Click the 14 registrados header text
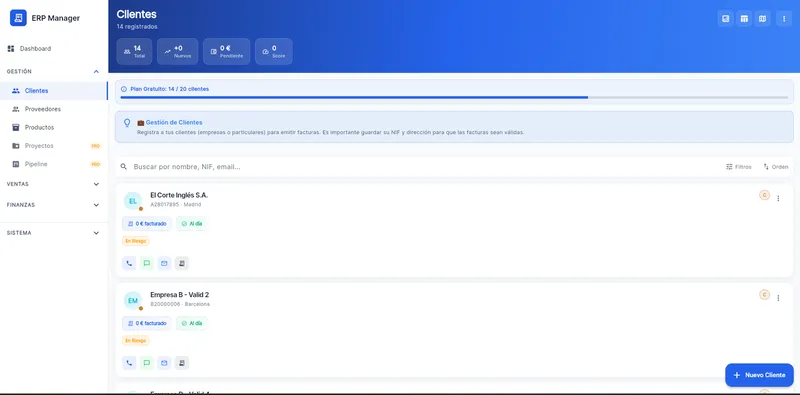Image resolution: width=800 pixels, height=395 pixels. 137,27
